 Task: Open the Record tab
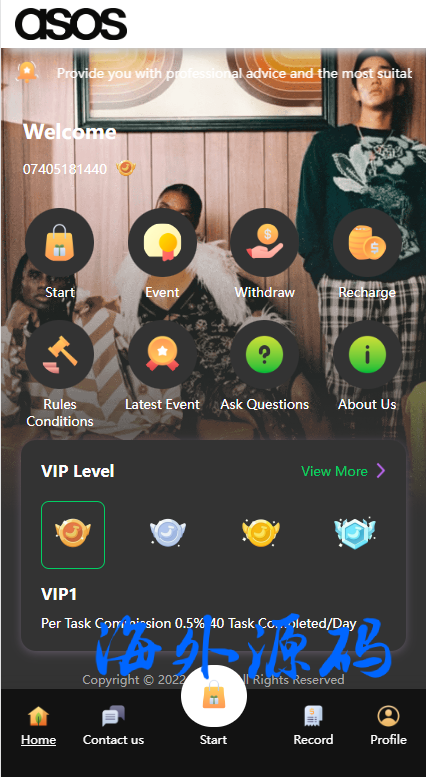coord(313,726)
